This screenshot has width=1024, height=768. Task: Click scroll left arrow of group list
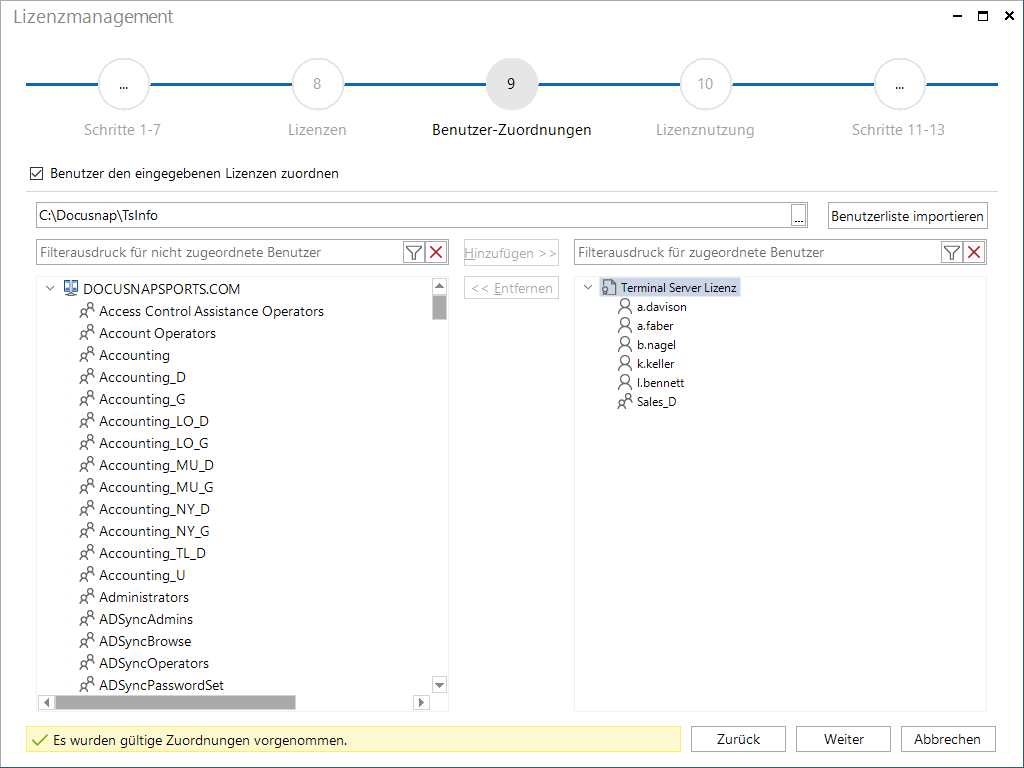pyautogui.click(x=46, y=702)
